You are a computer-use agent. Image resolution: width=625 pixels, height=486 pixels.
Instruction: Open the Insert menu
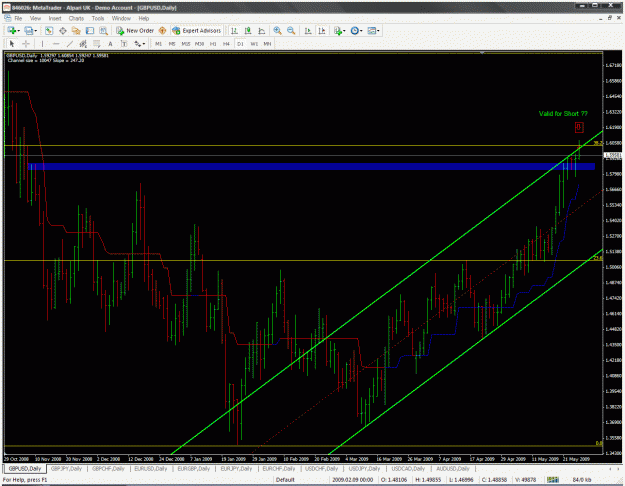point(55,18)
